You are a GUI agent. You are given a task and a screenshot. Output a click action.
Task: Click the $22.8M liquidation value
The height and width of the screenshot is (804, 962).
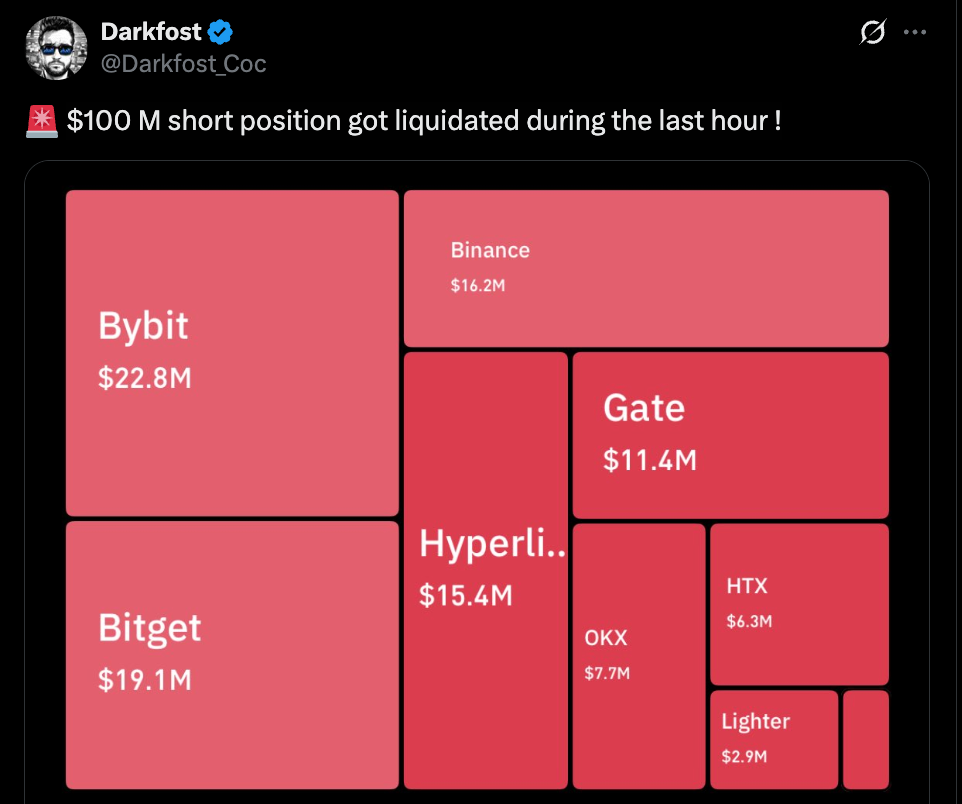click(144, 379)
